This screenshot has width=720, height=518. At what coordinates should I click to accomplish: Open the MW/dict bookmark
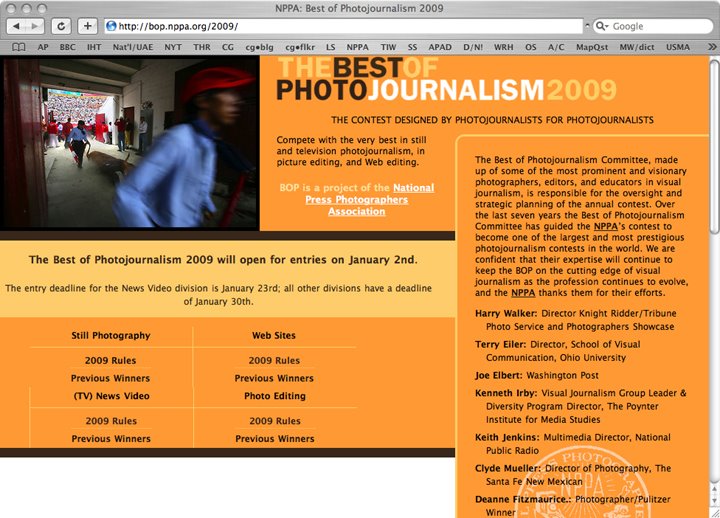pos(637,47)
